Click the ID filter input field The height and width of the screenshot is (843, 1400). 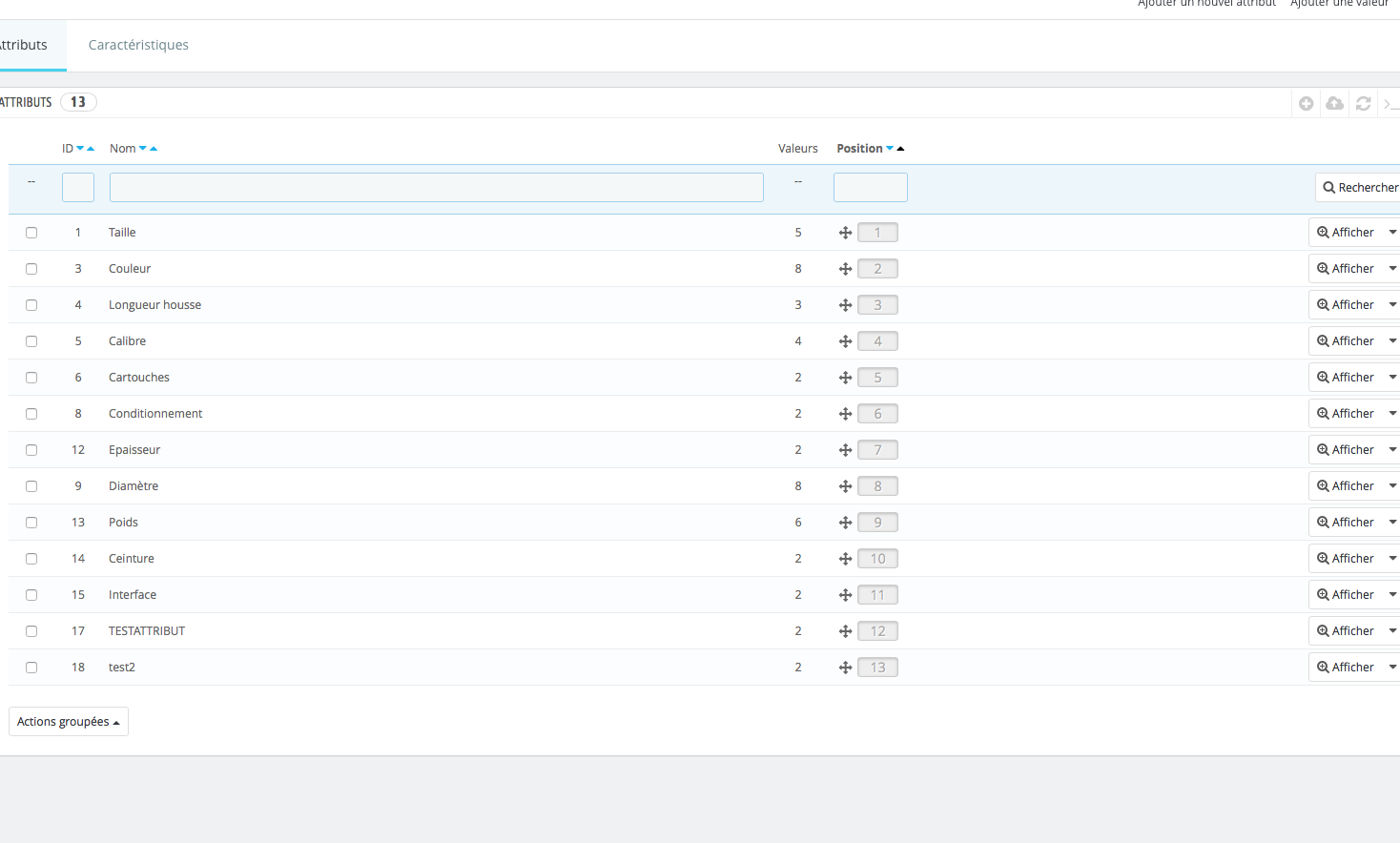[x=78, y=188]
